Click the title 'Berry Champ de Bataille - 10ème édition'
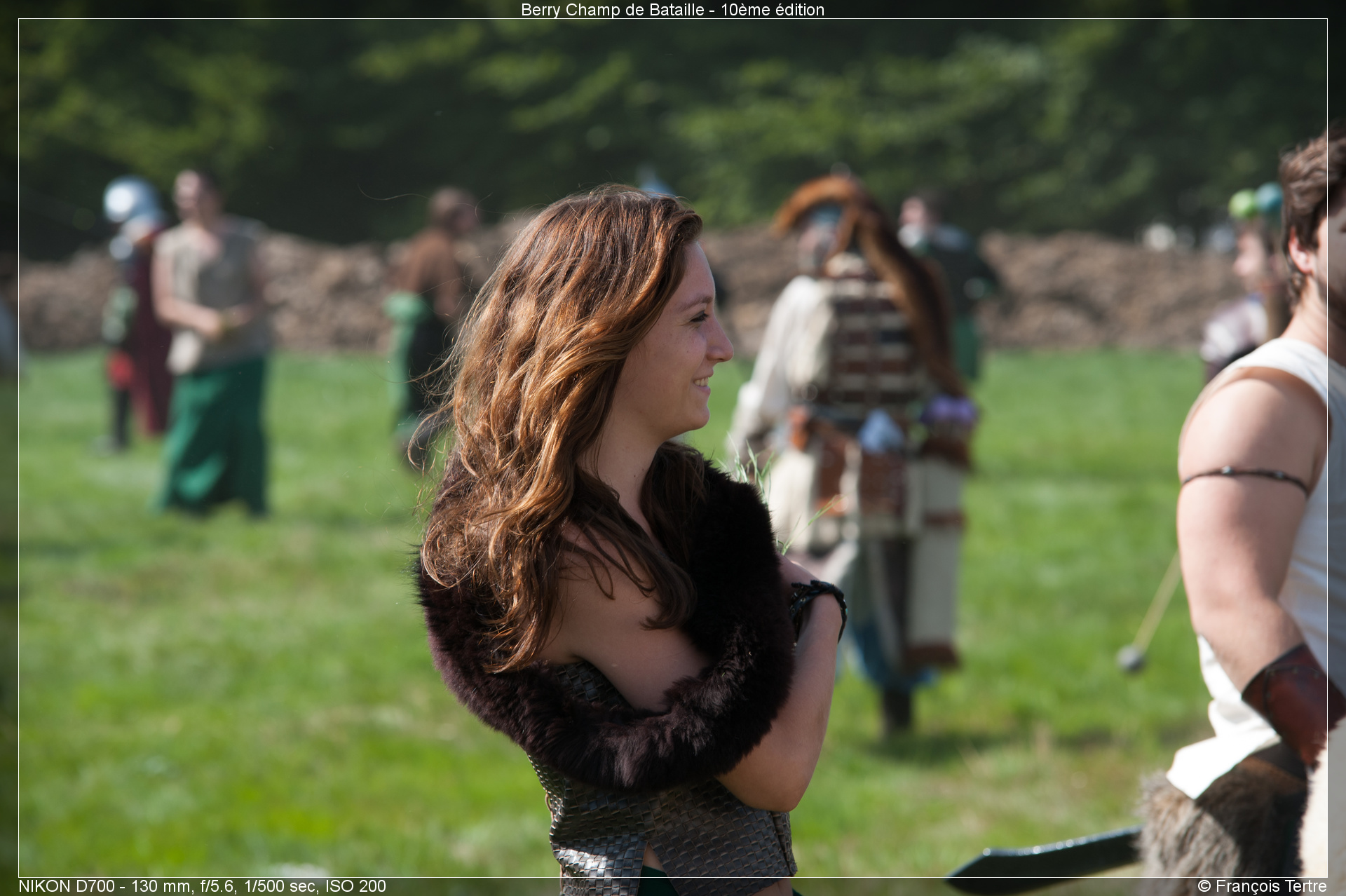This screenshot has height=896, width=1346. (672, 10)
